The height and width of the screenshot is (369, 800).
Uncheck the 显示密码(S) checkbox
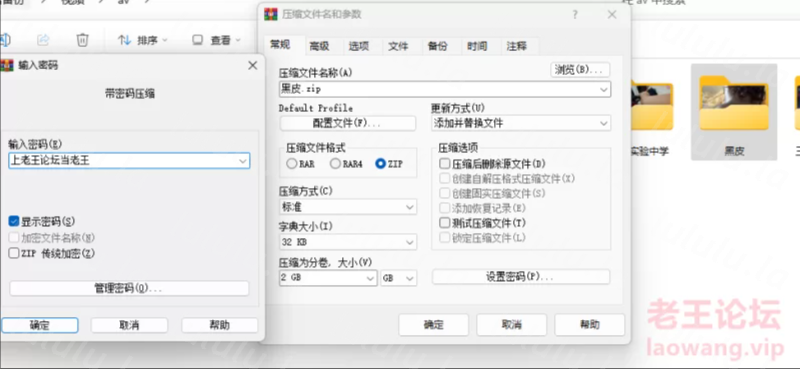click(14, 222)
